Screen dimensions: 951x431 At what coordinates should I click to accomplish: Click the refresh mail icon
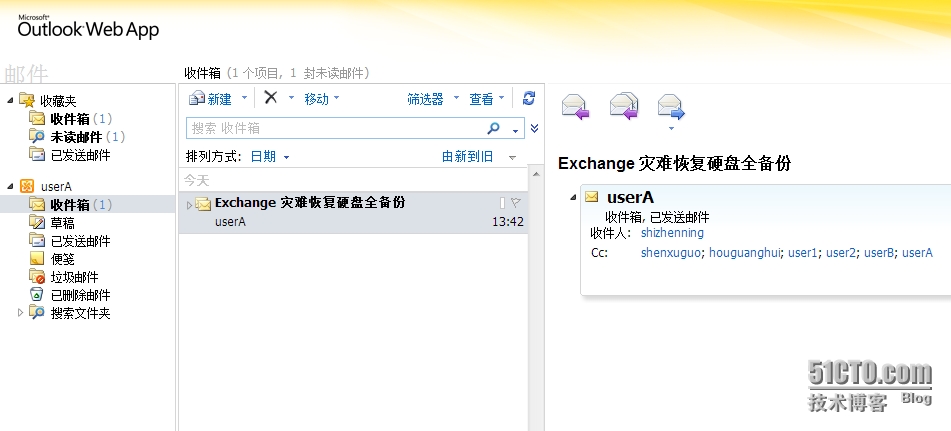tap(529, 98)
